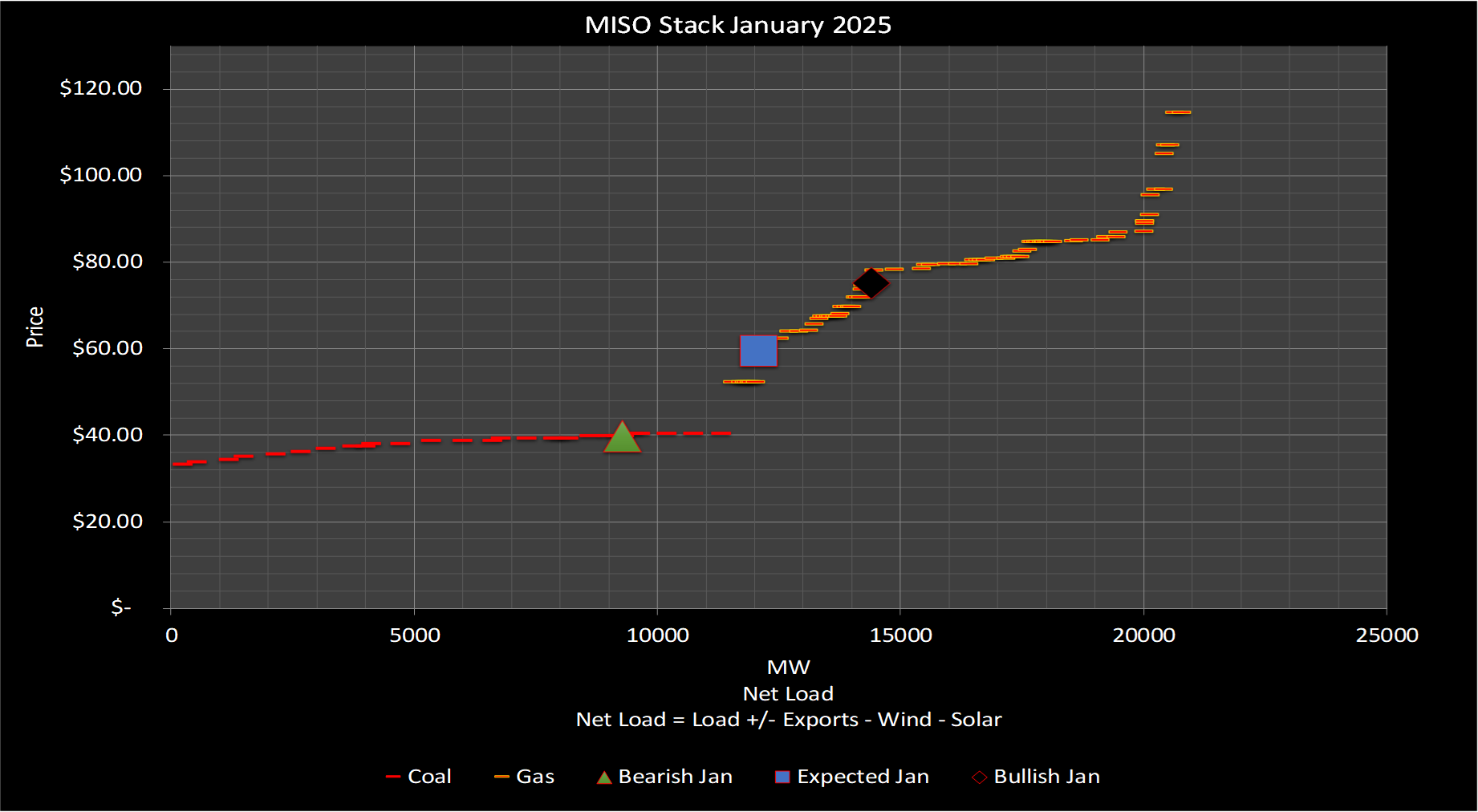This screenshot has width=1478, height=812.
Task: Click the gas segment near $52 price
Action: pos(744,382)
